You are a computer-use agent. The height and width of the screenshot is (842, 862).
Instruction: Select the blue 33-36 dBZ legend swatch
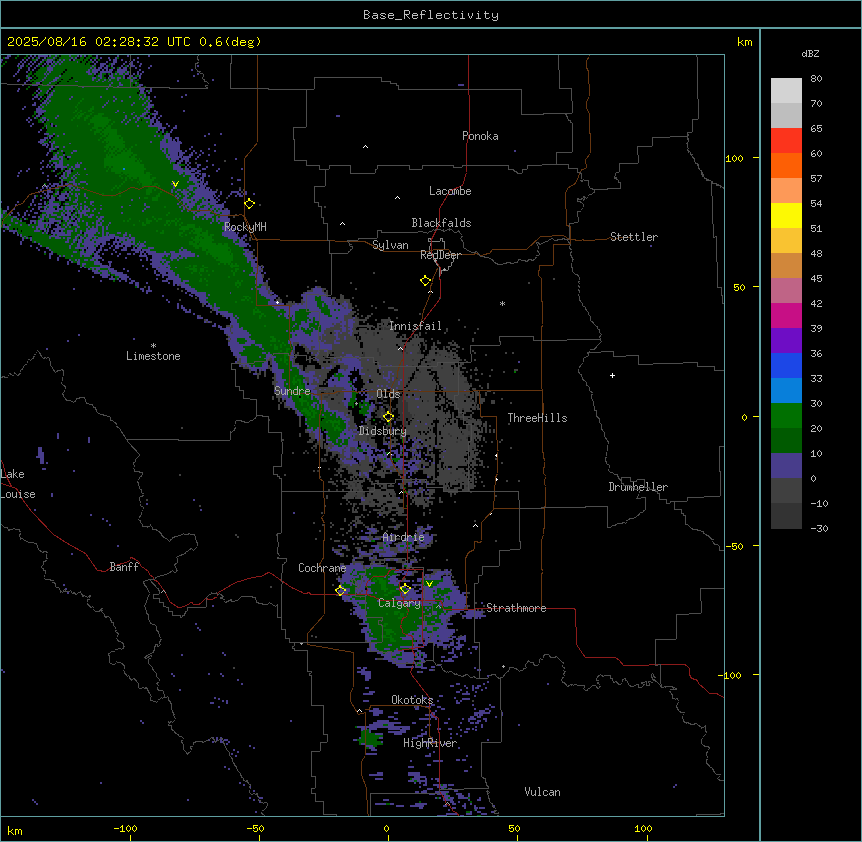coord(786,365)
